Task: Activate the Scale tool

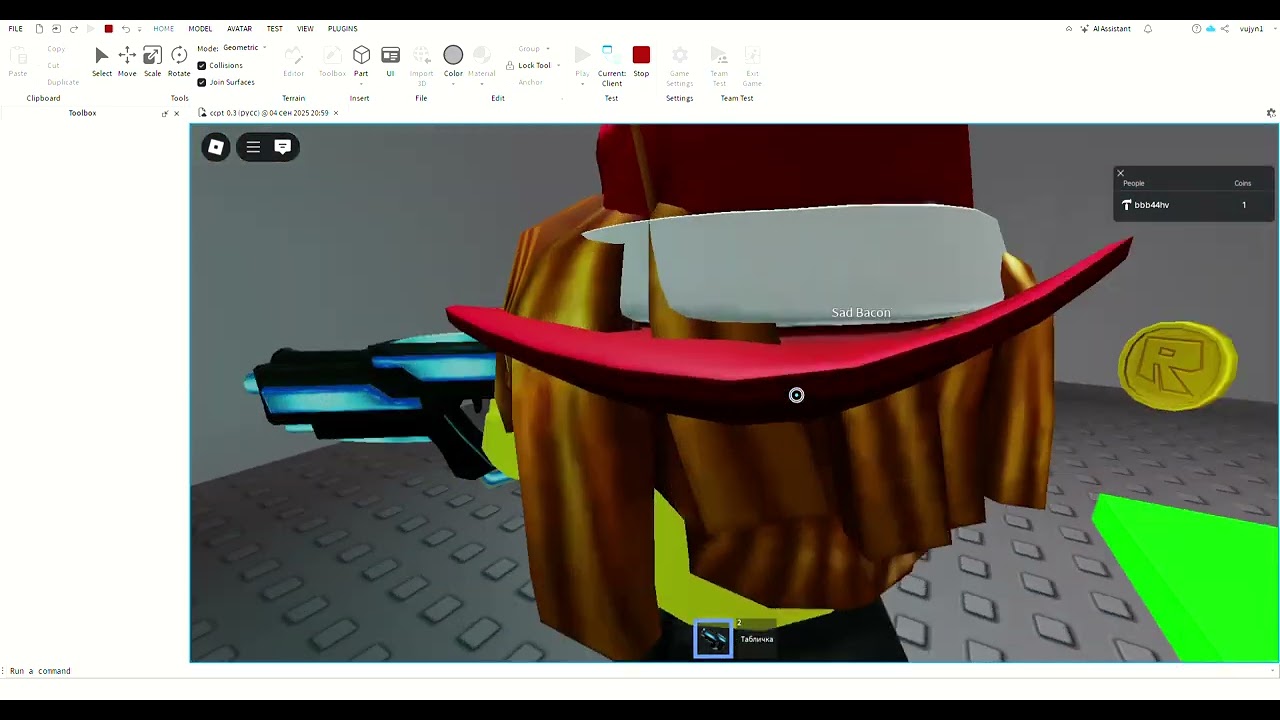Action: tap(152, 61)
